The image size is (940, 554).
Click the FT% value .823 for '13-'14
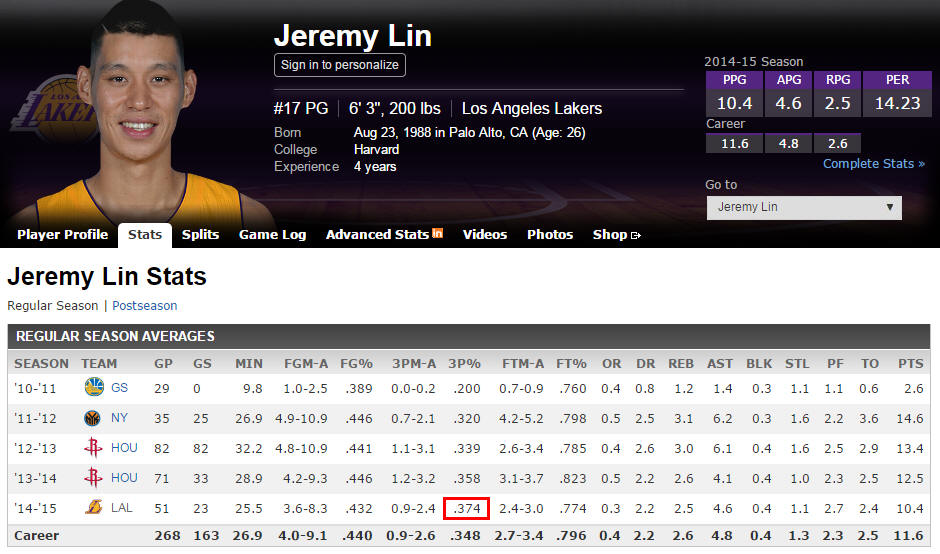pyautogui.click(x=573, y=478)
